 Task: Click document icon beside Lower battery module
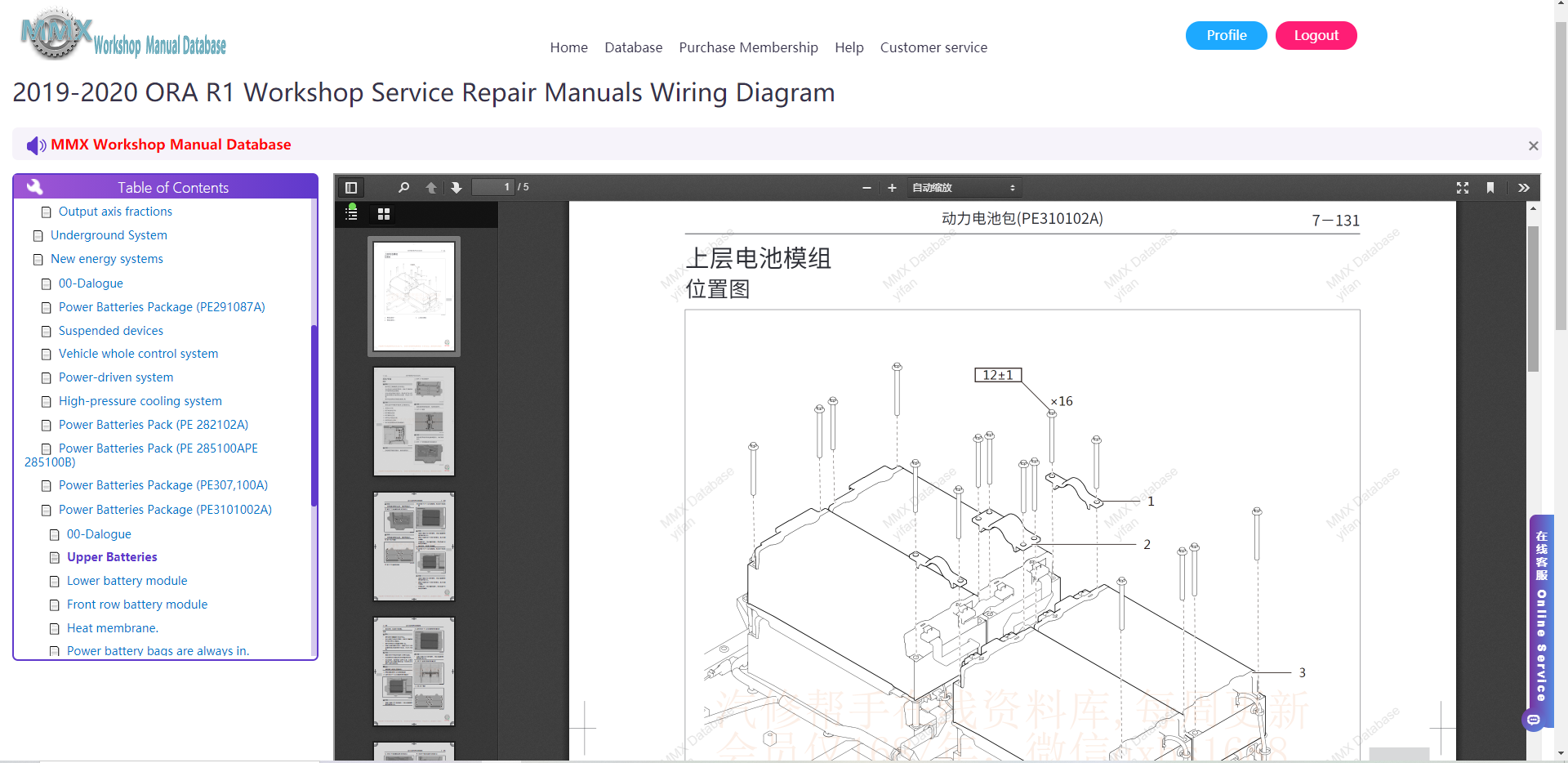pos(55,582)
